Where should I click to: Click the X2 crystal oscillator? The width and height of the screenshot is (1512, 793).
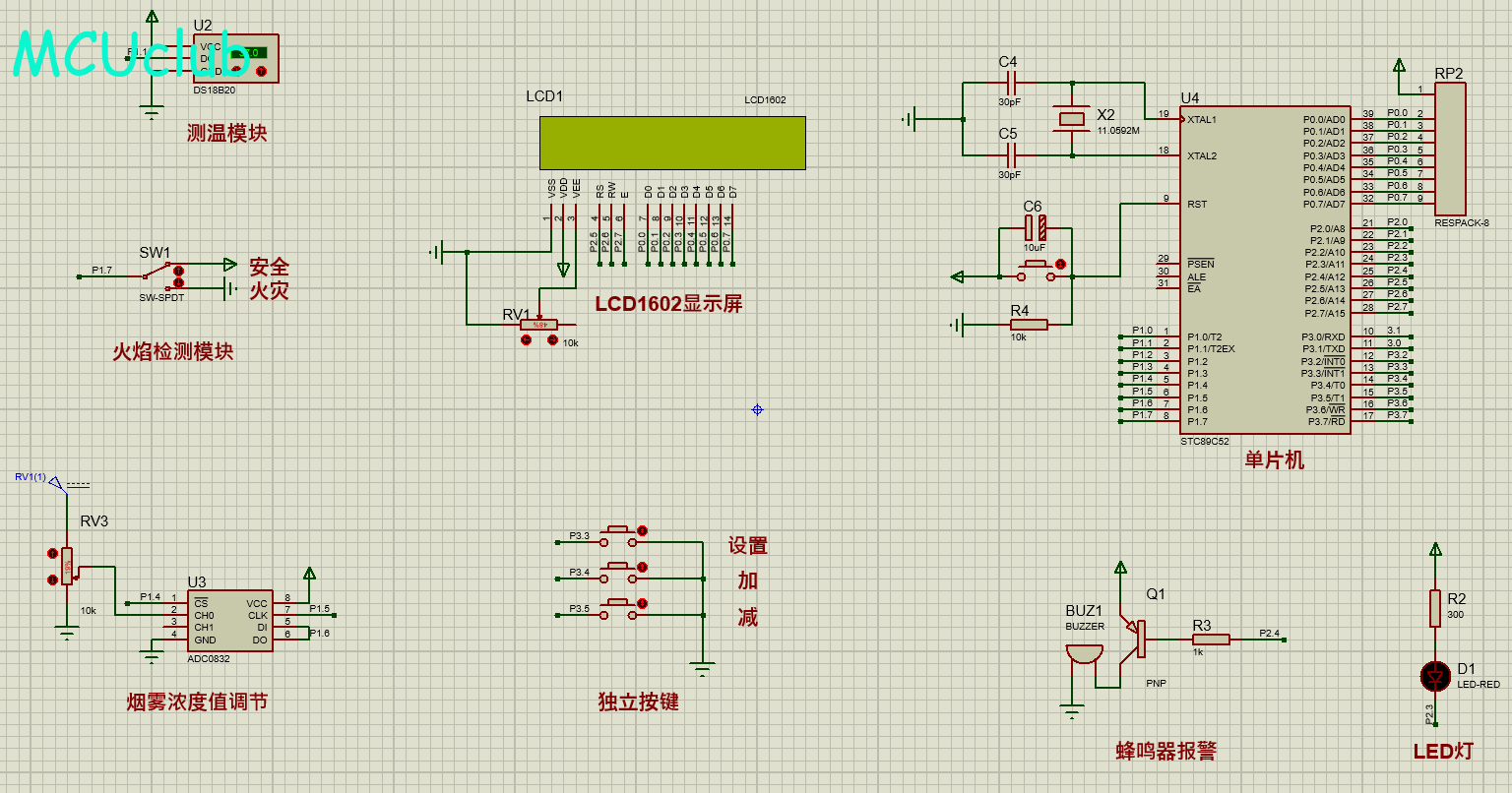[1072, 119]
